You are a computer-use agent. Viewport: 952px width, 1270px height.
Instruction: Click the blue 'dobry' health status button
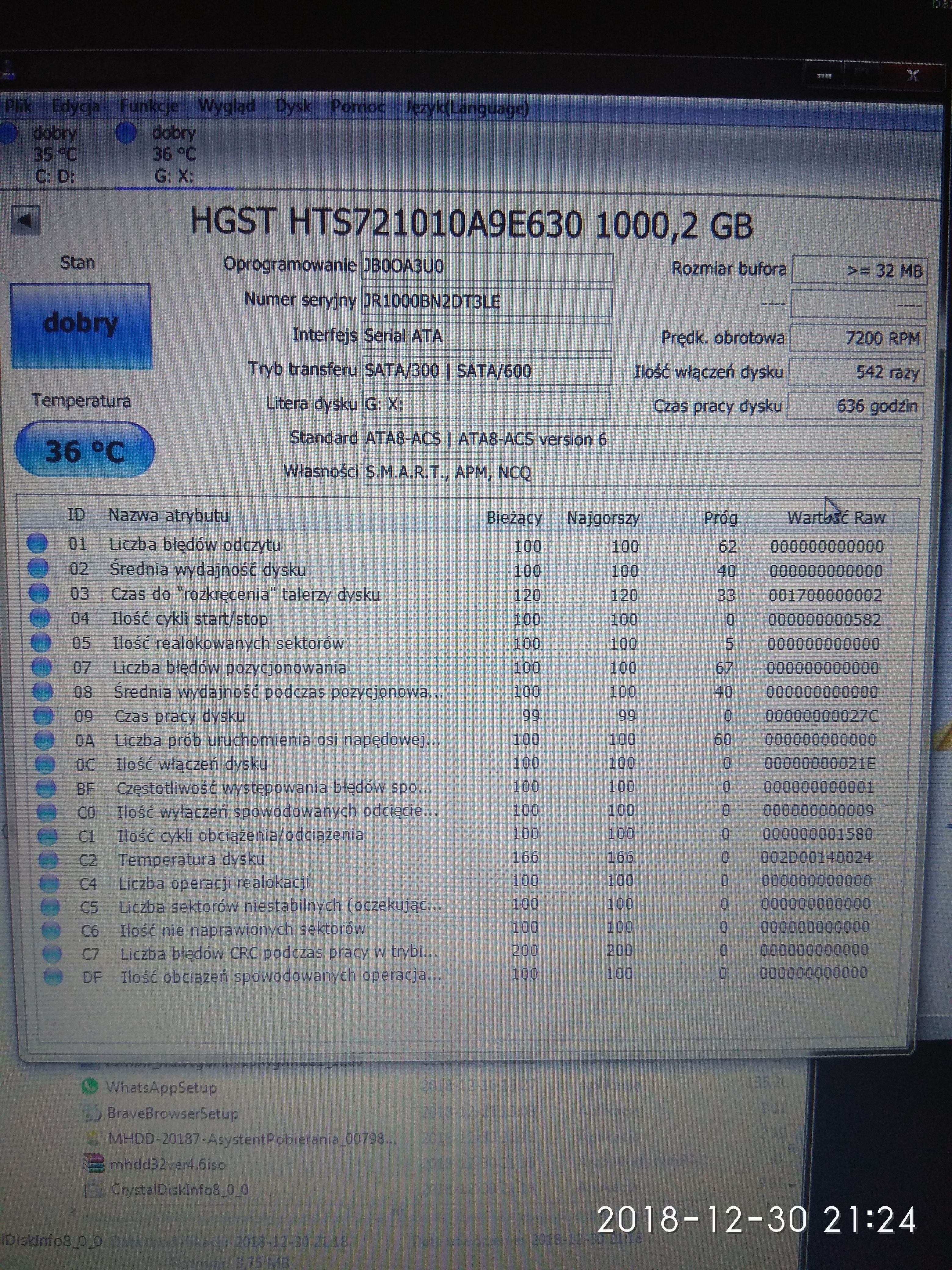click(81, 325)
